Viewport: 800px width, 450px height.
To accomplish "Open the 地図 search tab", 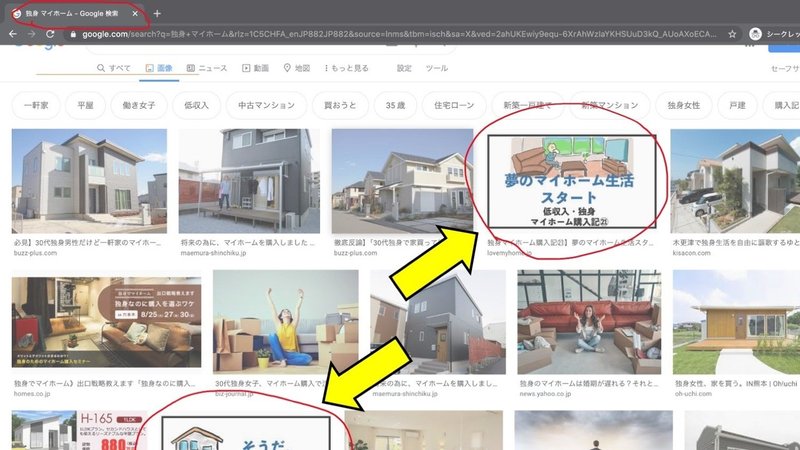I will click(x=297, y=68).
